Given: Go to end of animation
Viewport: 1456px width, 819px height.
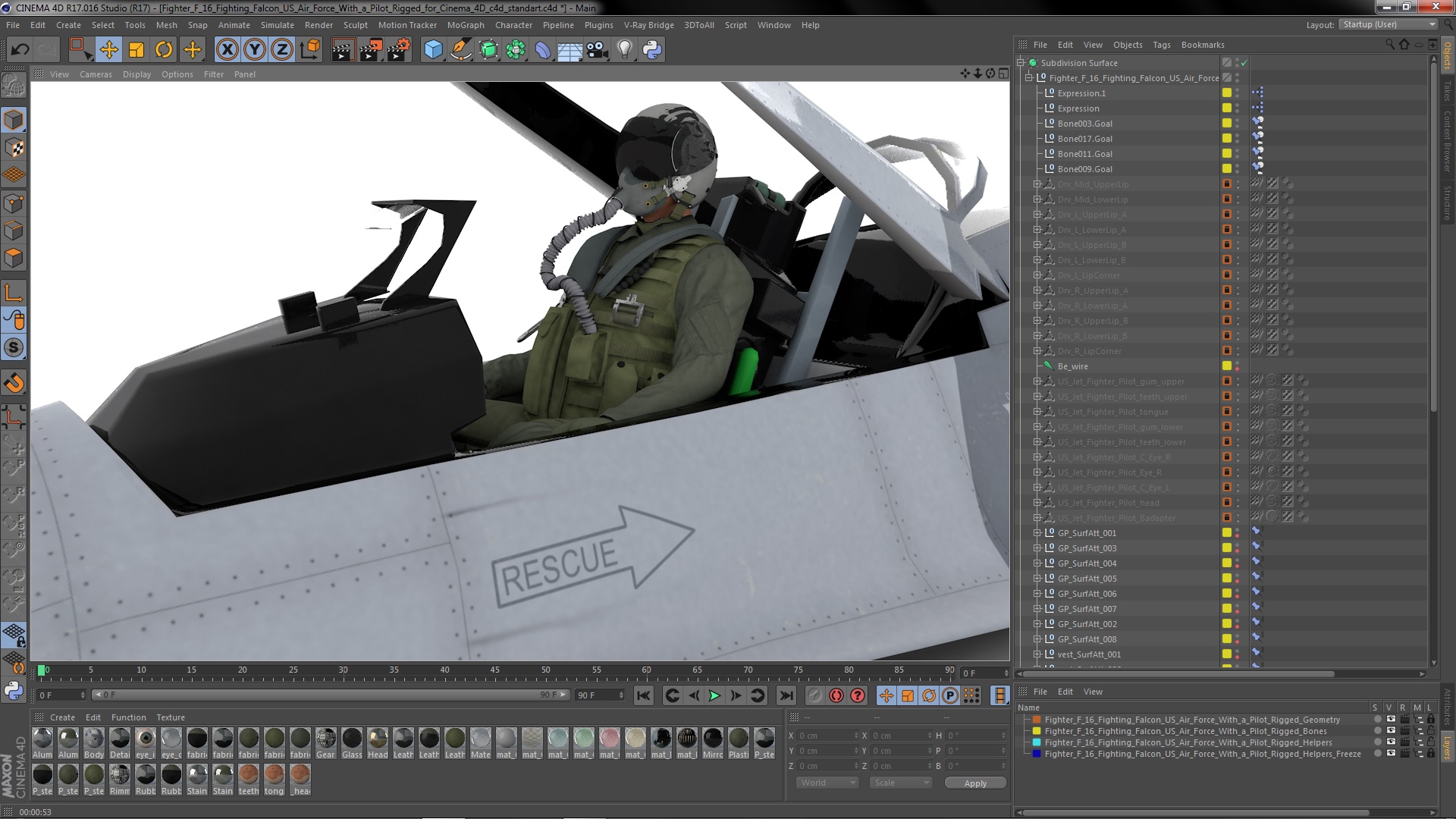Looking at the screenshot, I should 786,695.
